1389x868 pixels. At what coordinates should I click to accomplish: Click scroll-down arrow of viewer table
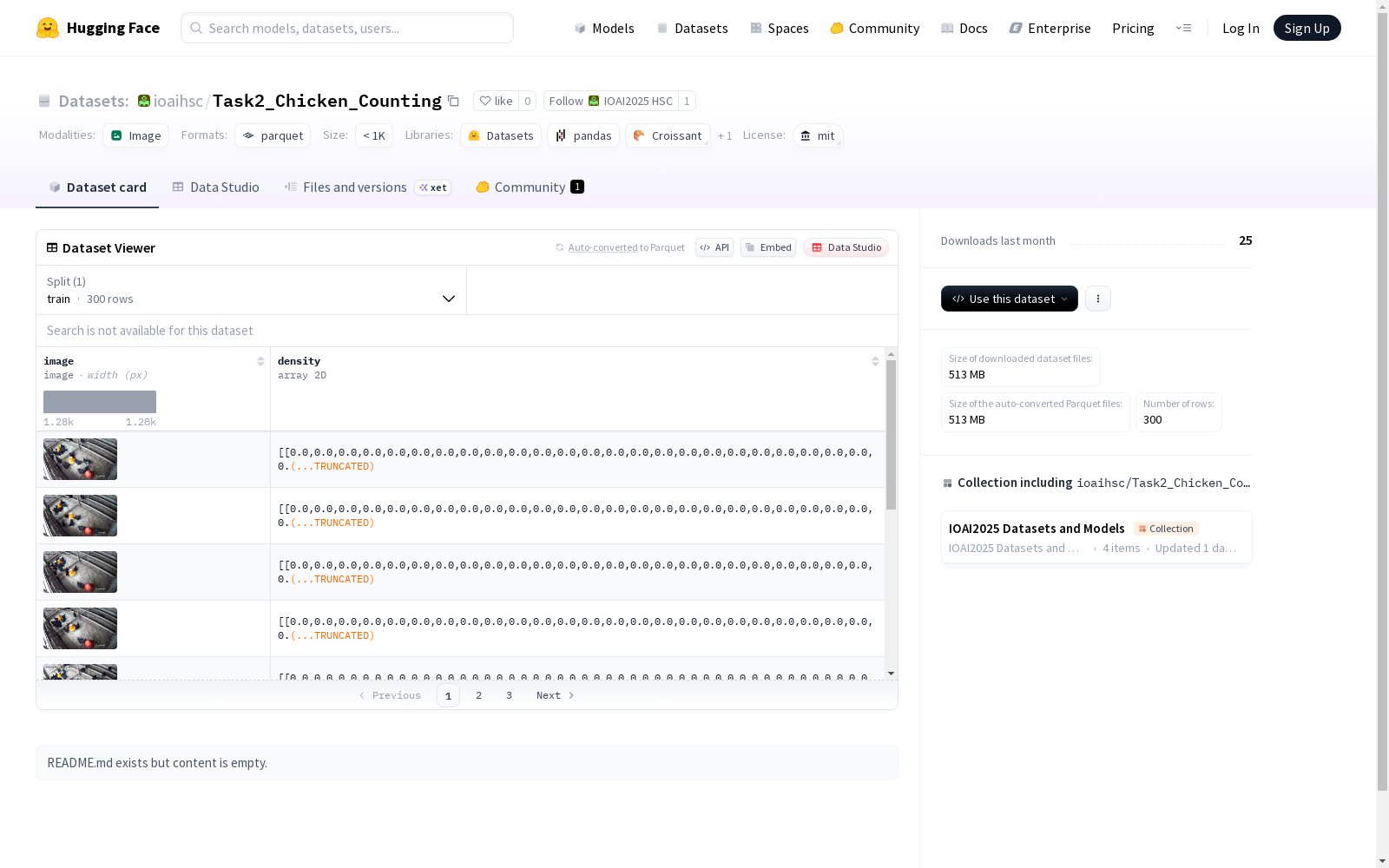(891, 674)
